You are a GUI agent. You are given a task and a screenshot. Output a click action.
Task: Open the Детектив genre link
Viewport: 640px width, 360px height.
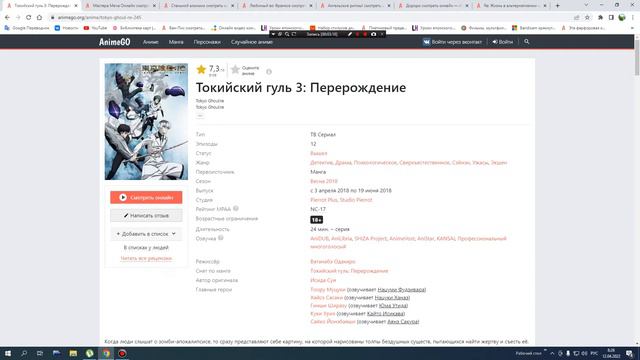(321, 162)
